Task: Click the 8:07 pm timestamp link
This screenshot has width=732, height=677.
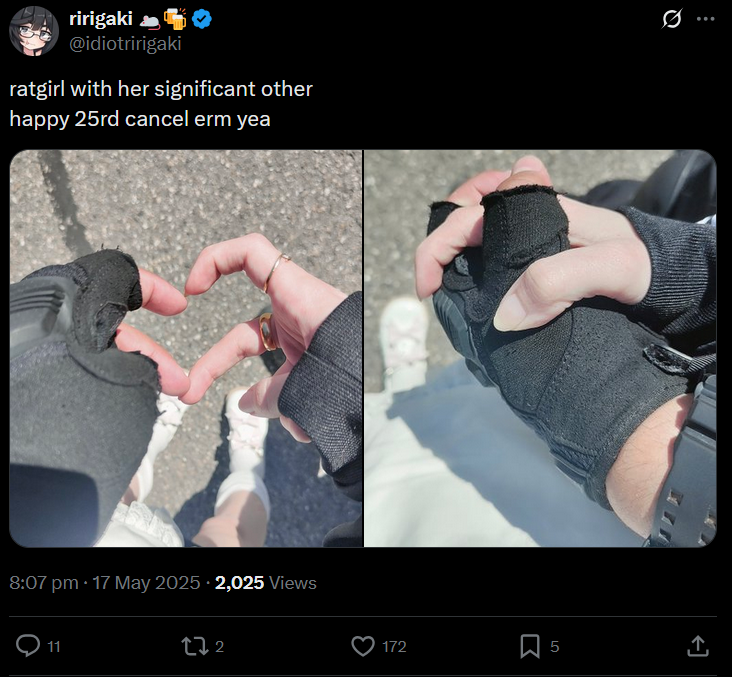Action: tap(44, 583)
